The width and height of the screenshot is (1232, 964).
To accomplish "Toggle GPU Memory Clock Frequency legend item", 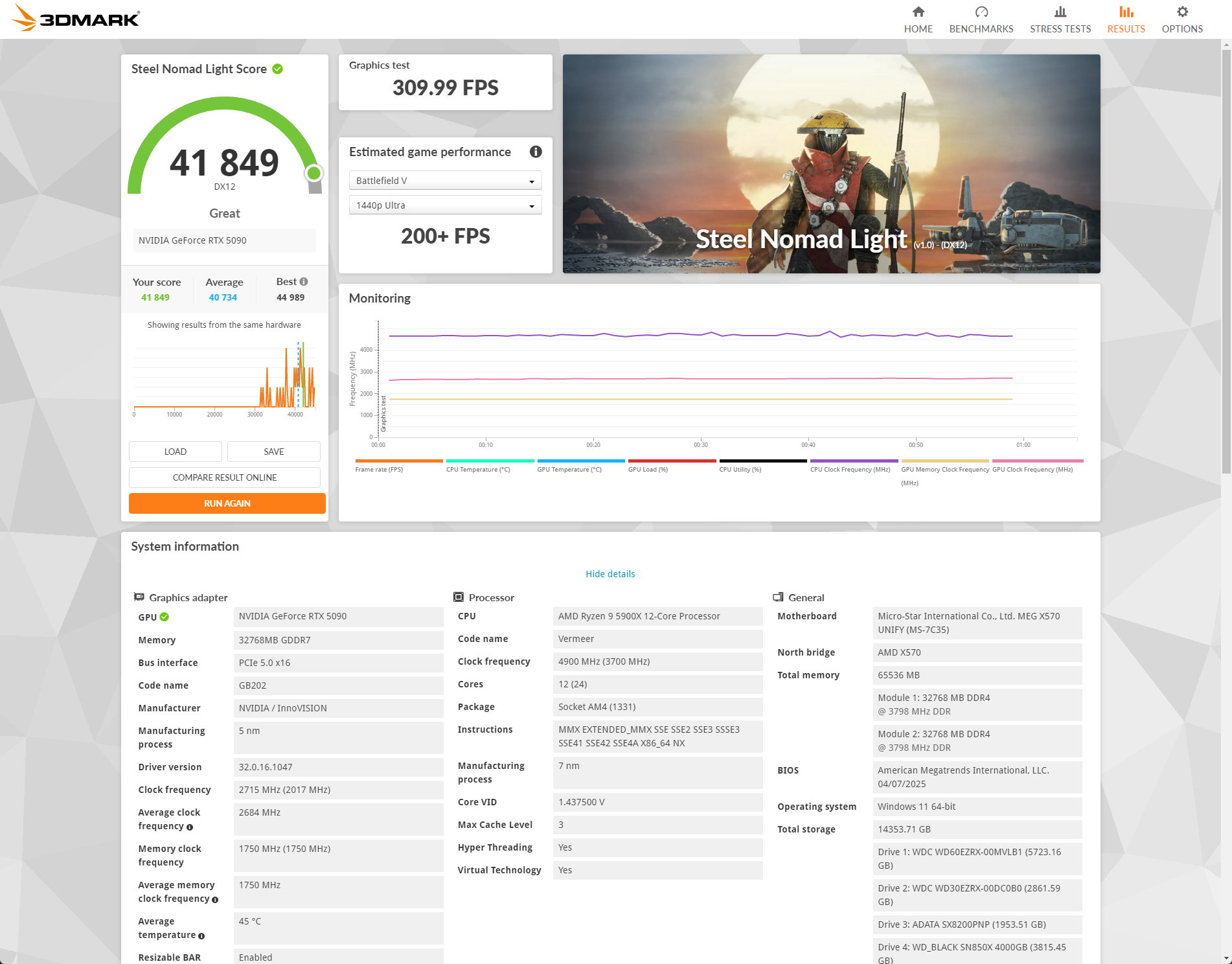I will (x=945, y=472).
